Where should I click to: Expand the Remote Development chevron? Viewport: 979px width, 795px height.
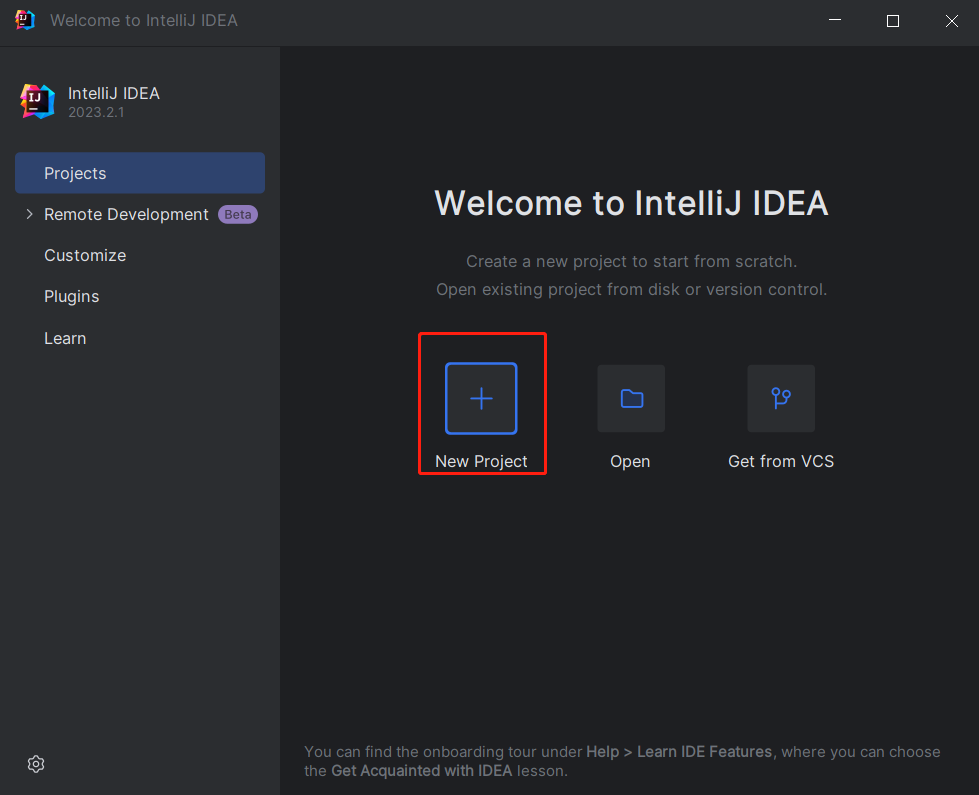pyautogui.click(x=29, y=214)
